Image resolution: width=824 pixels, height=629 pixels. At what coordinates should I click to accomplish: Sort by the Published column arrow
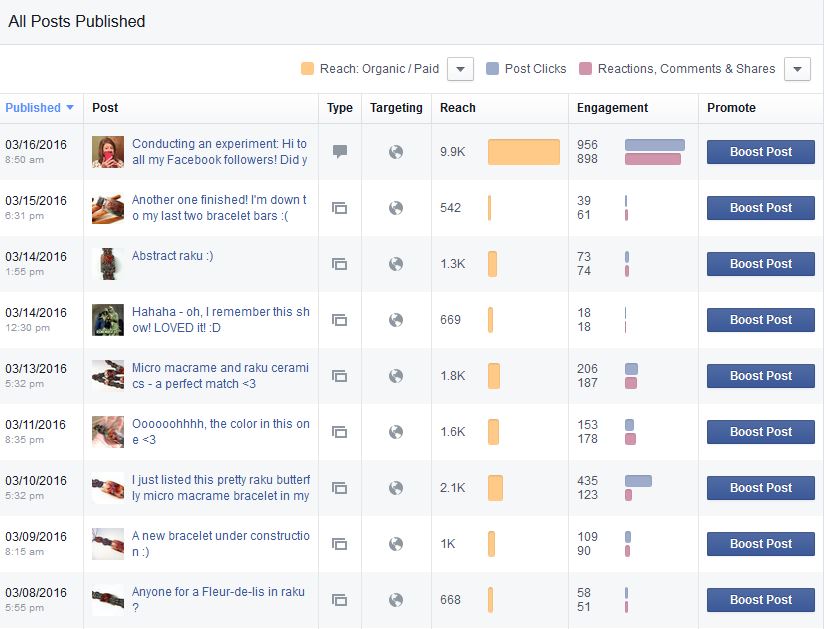click(x=70, y=108)
